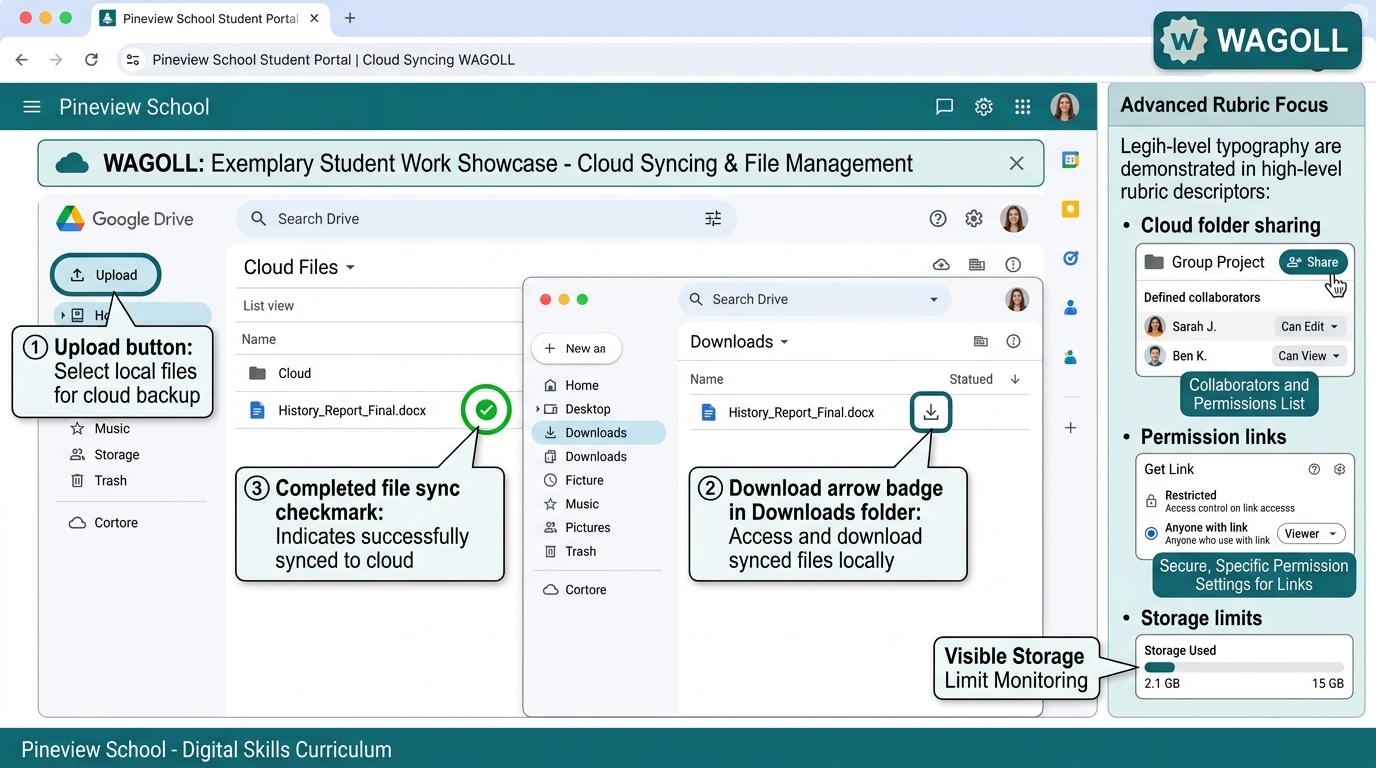Reload the browser page
Viewport: 1376px width, 768px height.
click(91, 59)
